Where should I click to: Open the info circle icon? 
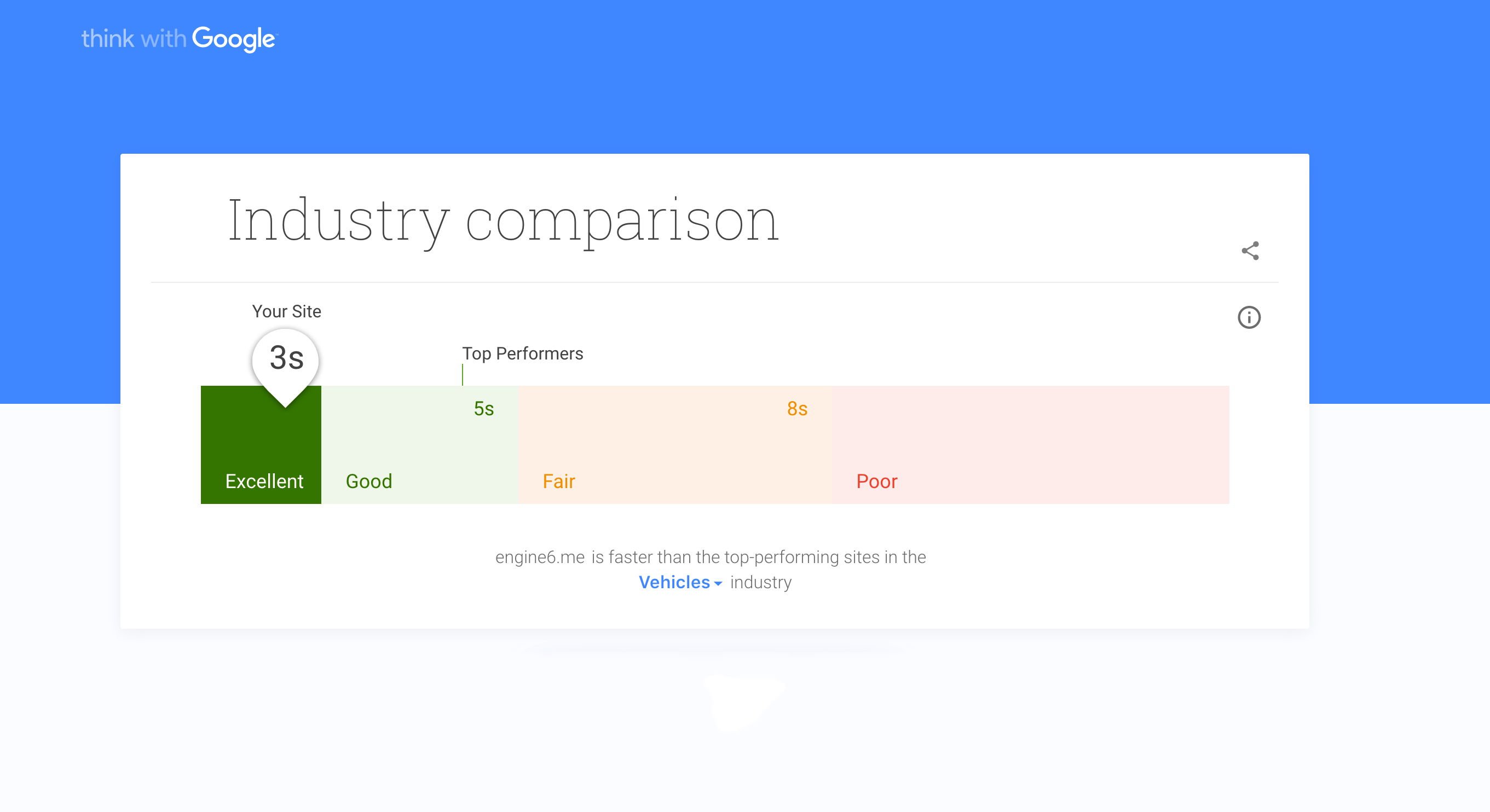1249,317
